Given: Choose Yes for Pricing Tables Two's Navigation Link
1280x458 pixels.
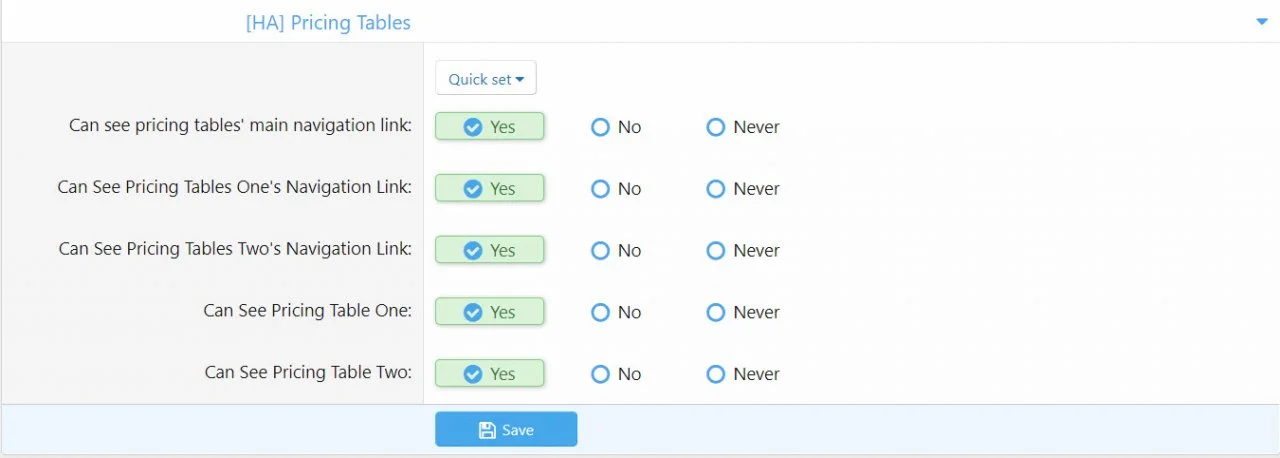Looking at the screenshot, I should click(x=490, y=251).
